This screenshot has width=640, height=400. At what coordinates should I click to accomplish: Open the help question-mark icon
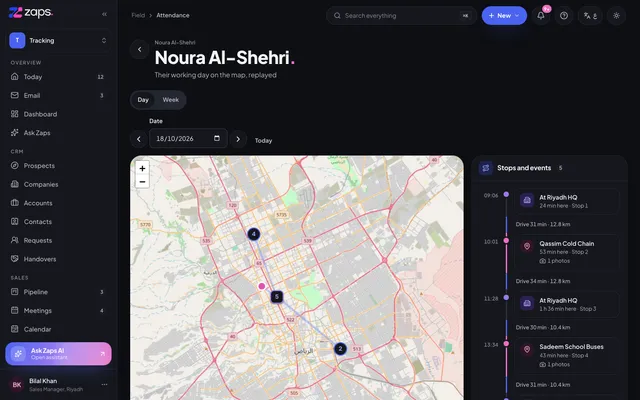tap(564, 16)
